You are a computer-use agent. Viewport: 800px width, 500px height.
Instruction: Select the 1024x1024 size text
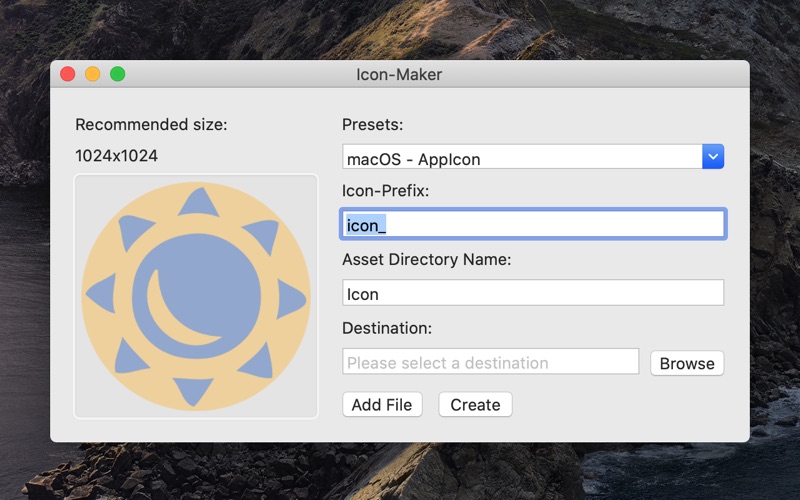pos(116,156)
